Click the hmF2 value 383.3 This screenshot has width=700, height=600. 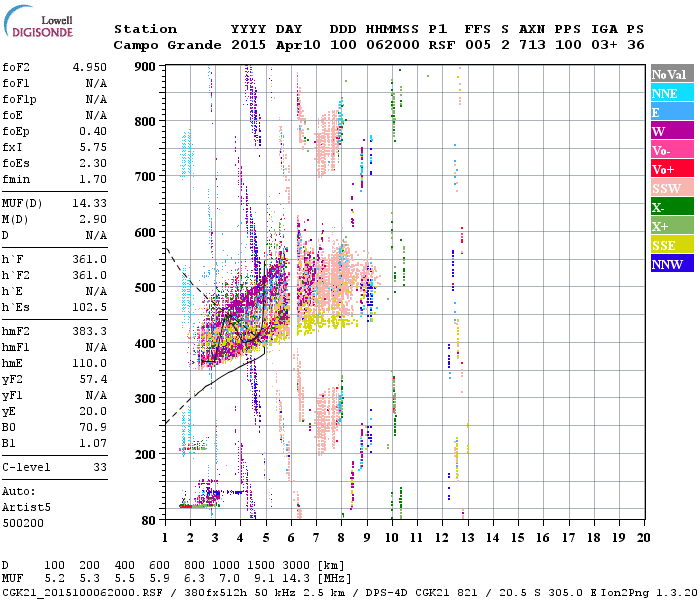[90, 331]
